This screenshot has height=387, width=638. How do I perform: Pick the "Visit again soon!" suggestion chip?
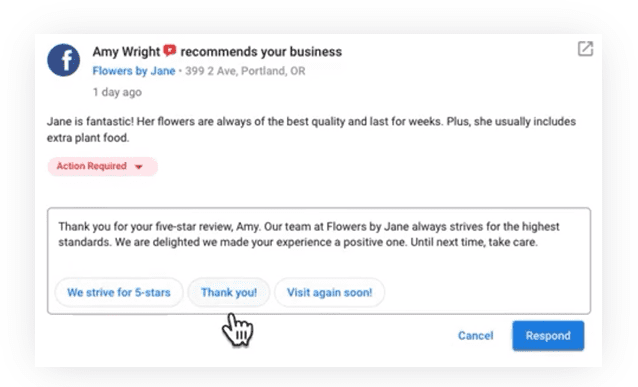coord(330,292)
